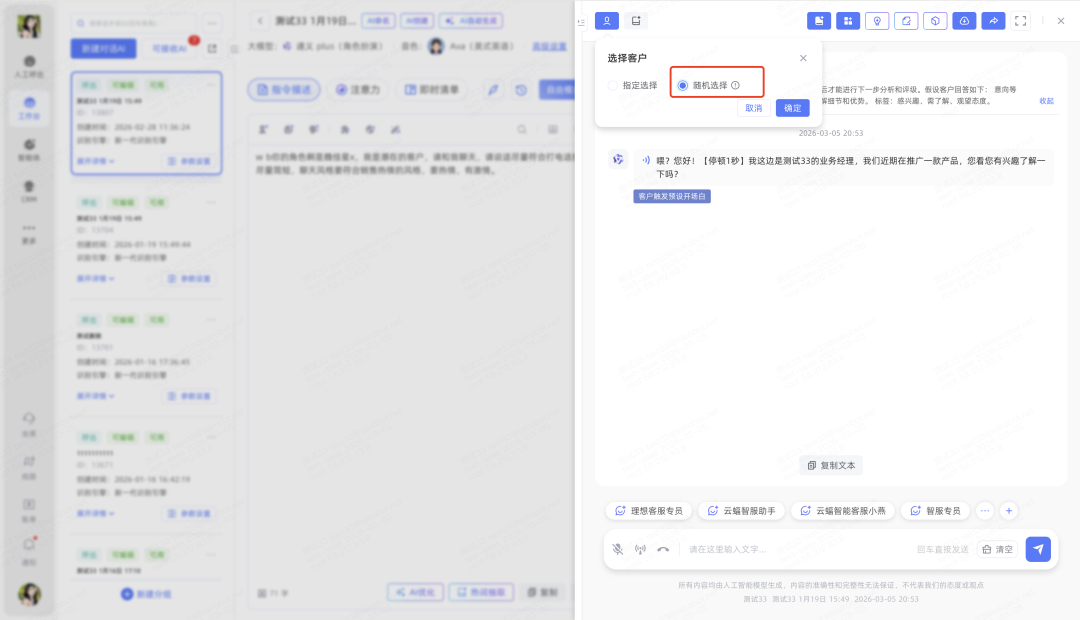Choose the 理想客服专员 agent chip

[x=647, y=510]
